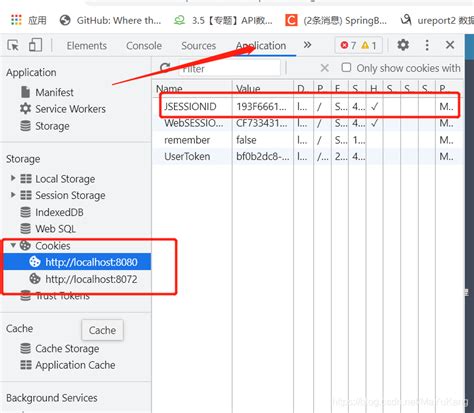
Task: Select the IndexedDB storage item
Action: (52, 212)
